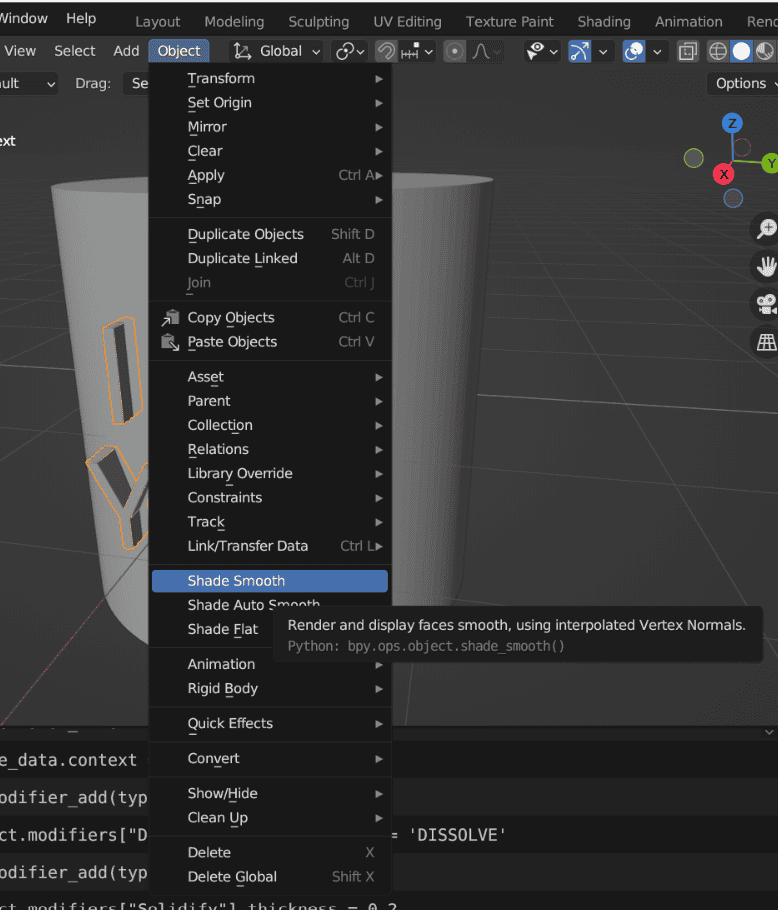Open the Add menu
Screen dimensions: 778x910
126,51
